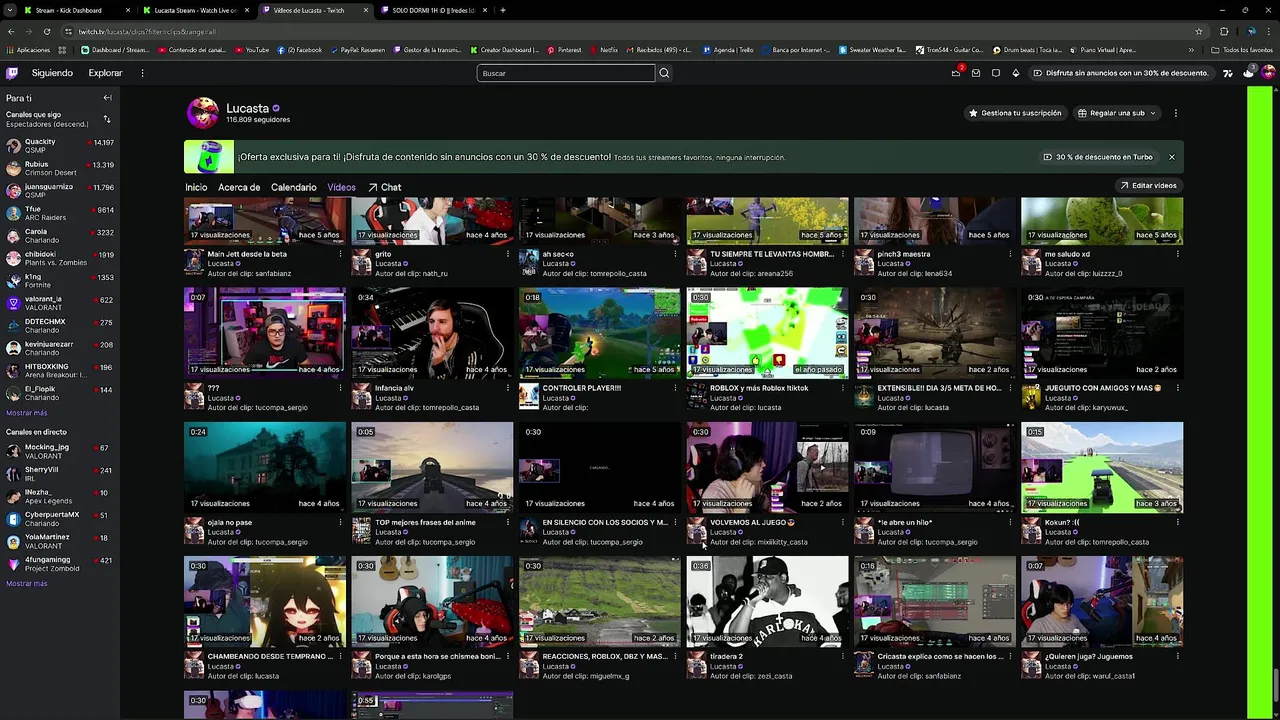Open a new browser tab
The image size is (1280, 720).
coord(503,10)
